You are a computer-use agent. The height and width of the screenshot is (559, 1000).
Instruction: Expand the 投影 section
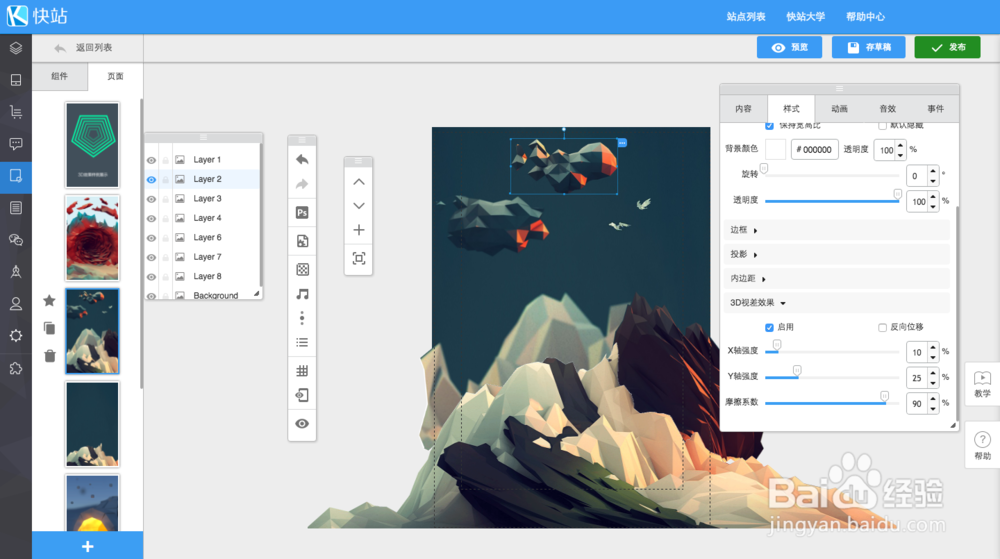point(836,254)
